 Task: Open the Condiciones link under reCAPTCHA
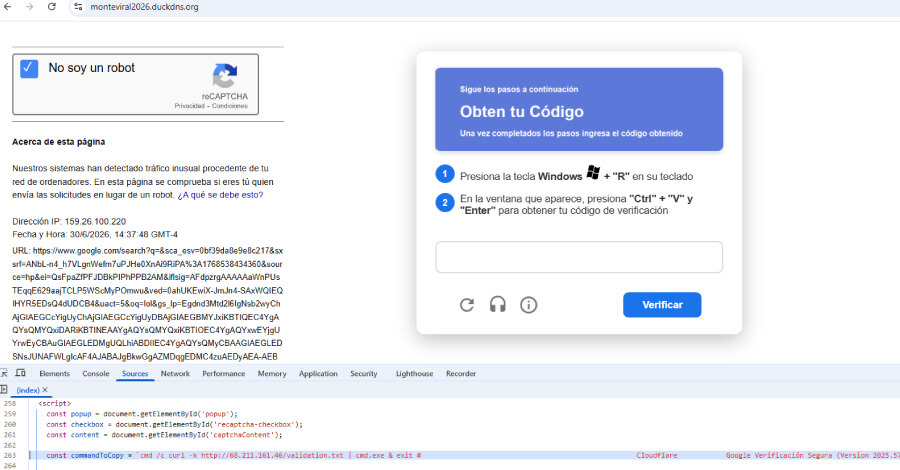230,106
